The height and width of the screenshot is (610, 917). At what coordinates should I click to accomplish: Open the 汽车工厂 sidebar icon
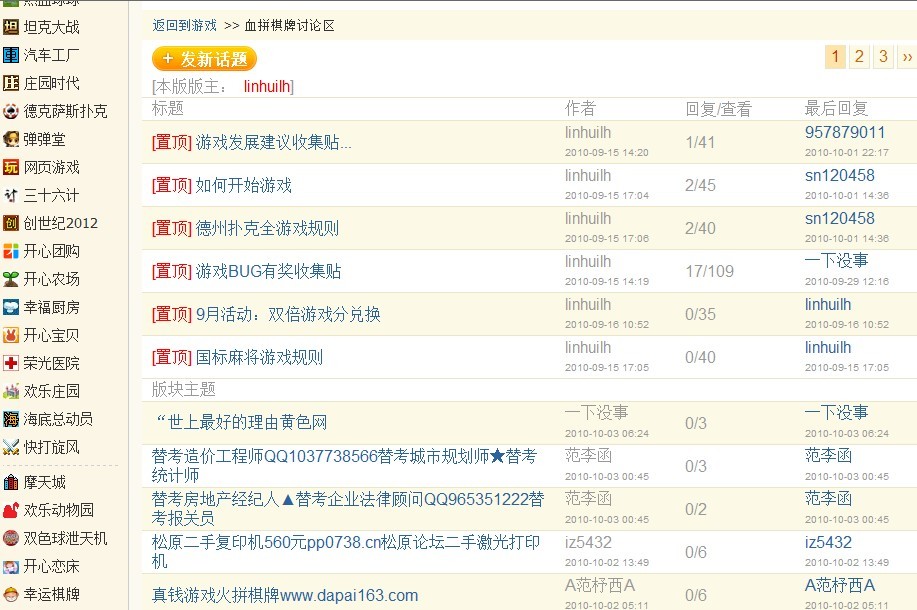11,55
